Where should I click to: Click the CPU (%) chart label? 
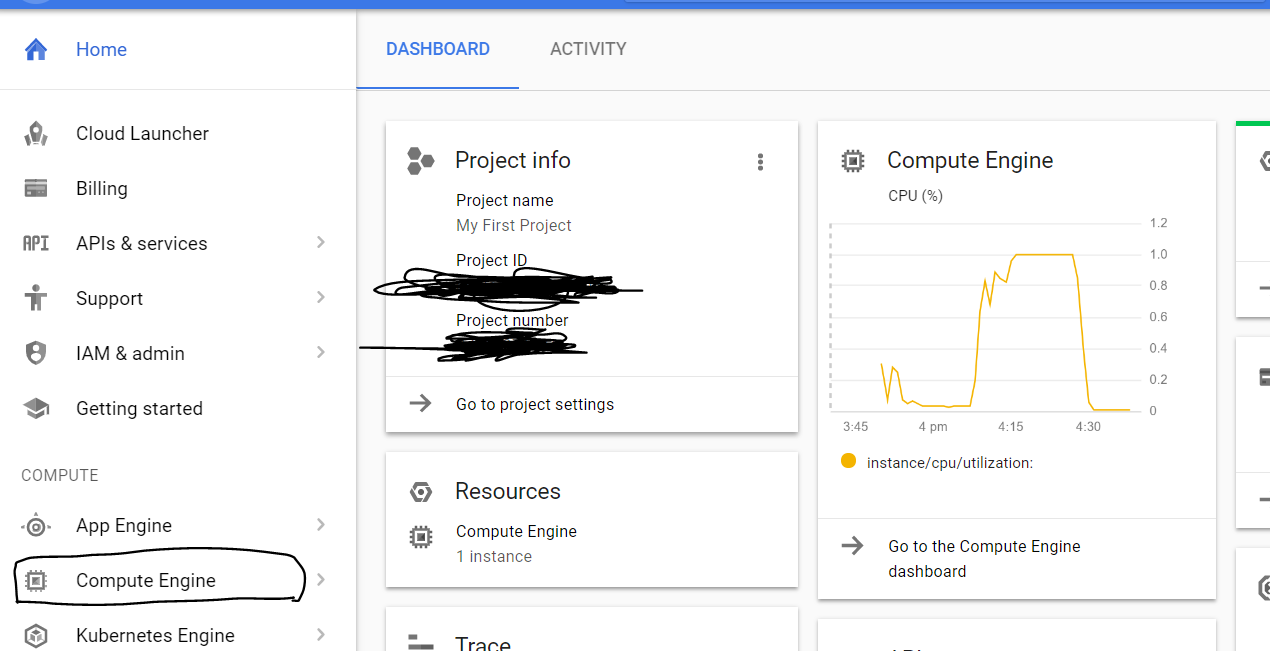pyautogui.click(x=915, y=196)
